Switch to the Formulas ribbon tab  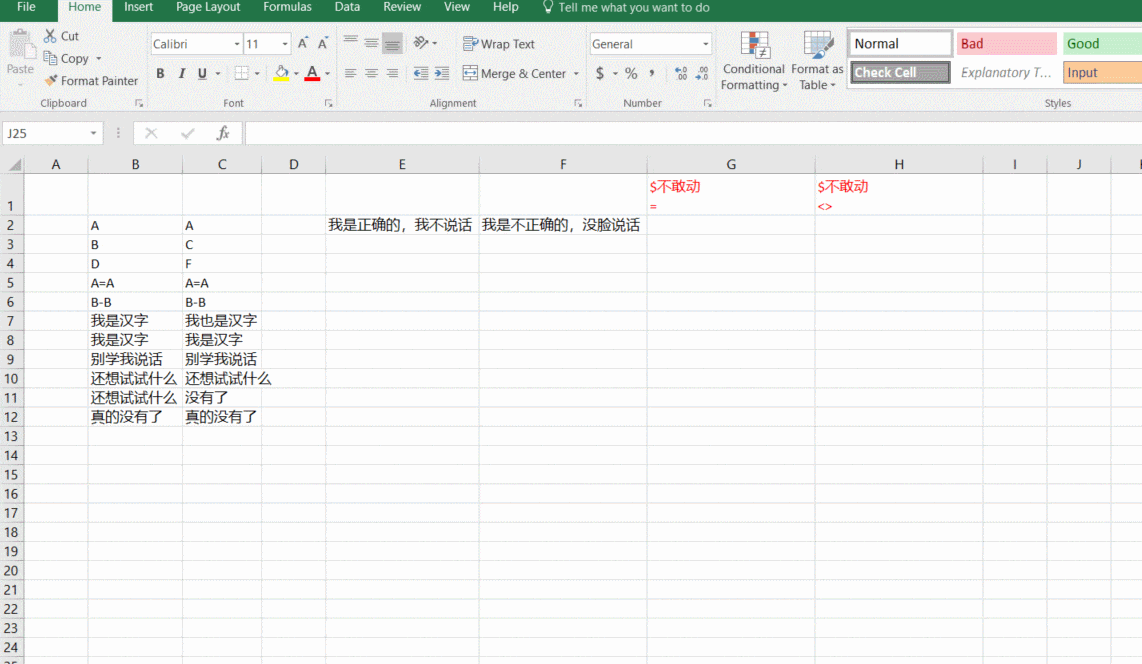pyautogui.click(x=287, y=7)
